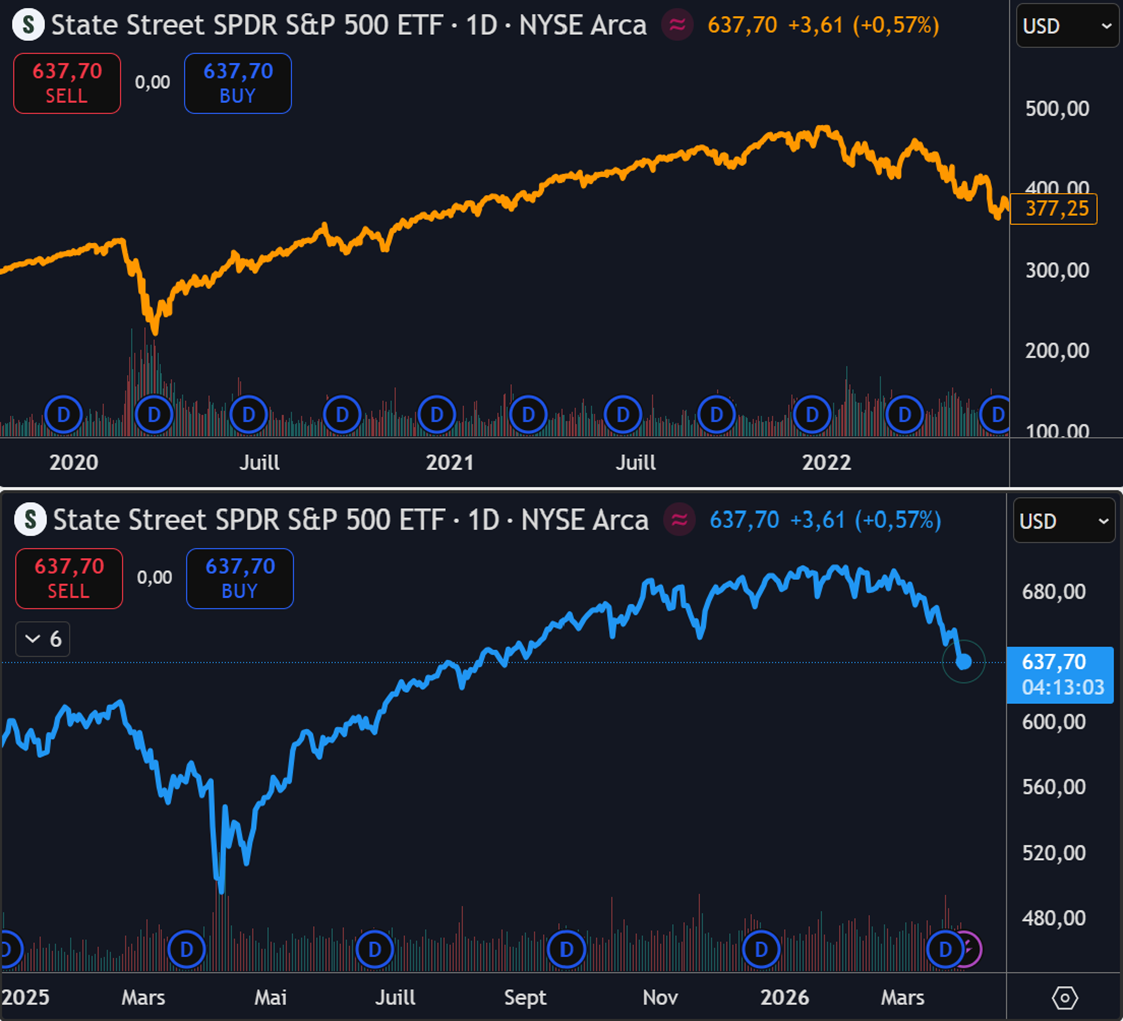This screenshot has height=1021, width=1123.
Task: Click the blue BUY 637,70 button, orange chart
Action: pyautogui.click(x=238, y=83)
